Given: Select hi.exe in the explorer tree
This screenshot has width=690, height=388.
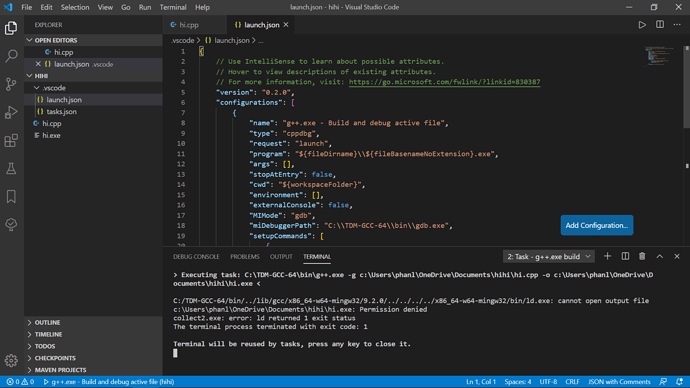Looking at the screenshot, I should 93,135.
